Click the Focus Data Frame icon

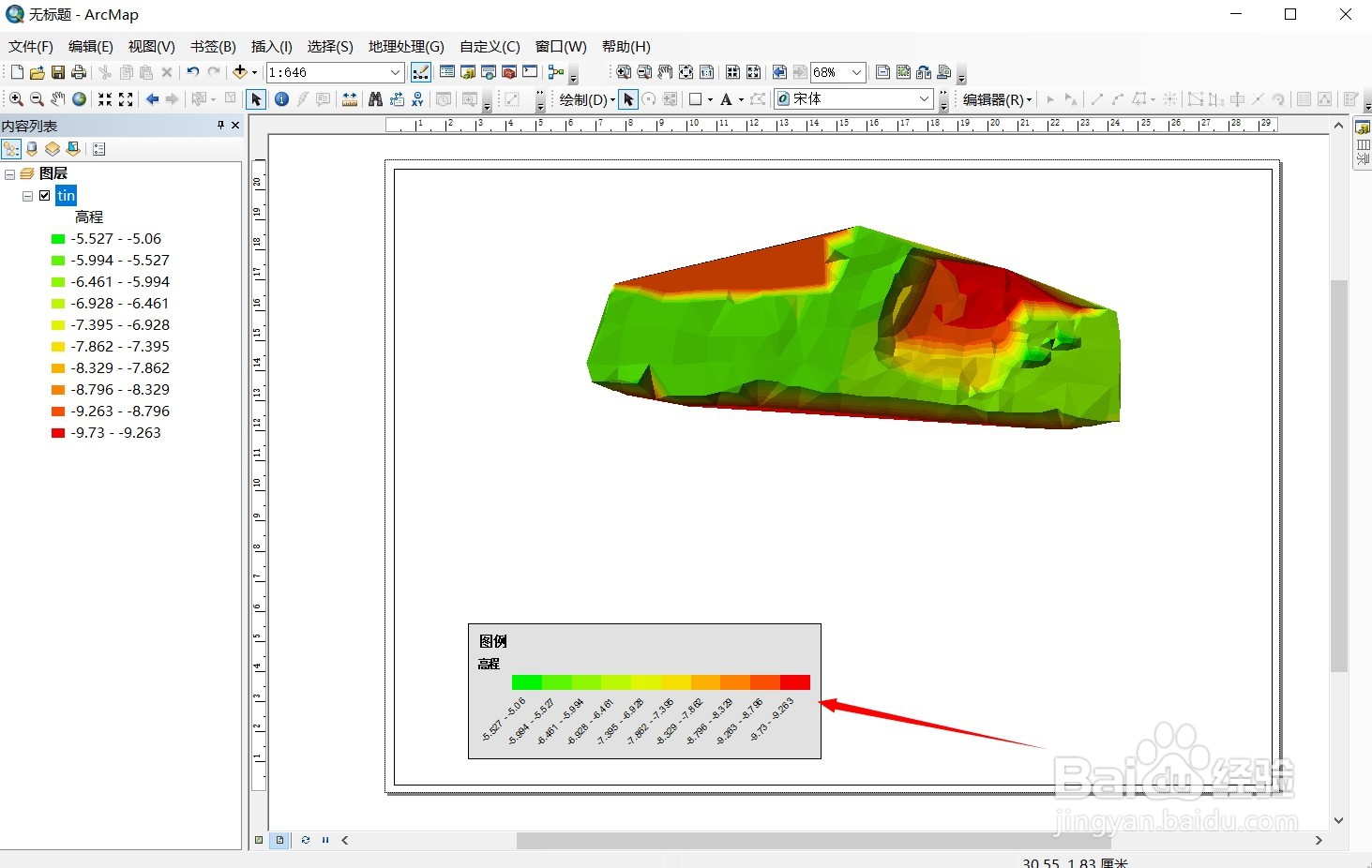tap(903, 72)
